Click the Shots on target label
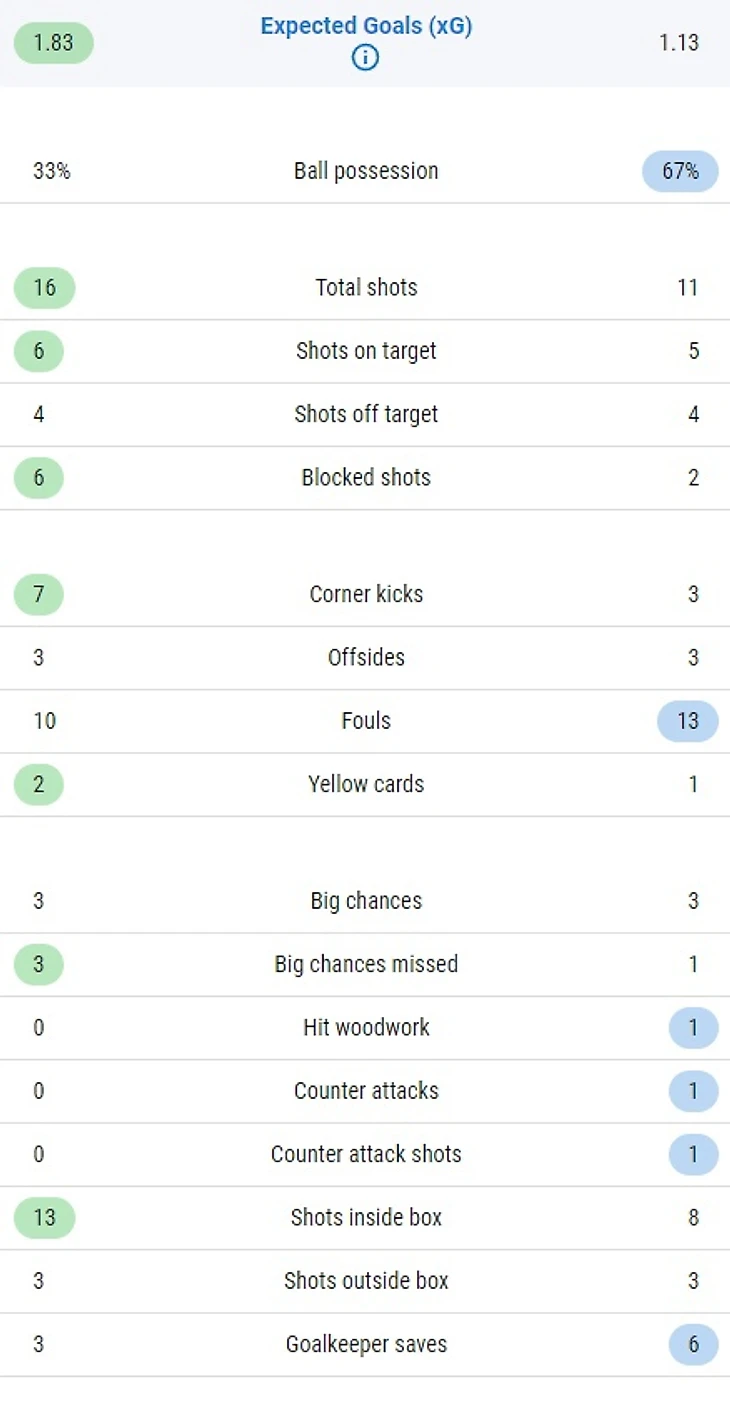 (366, 351)
